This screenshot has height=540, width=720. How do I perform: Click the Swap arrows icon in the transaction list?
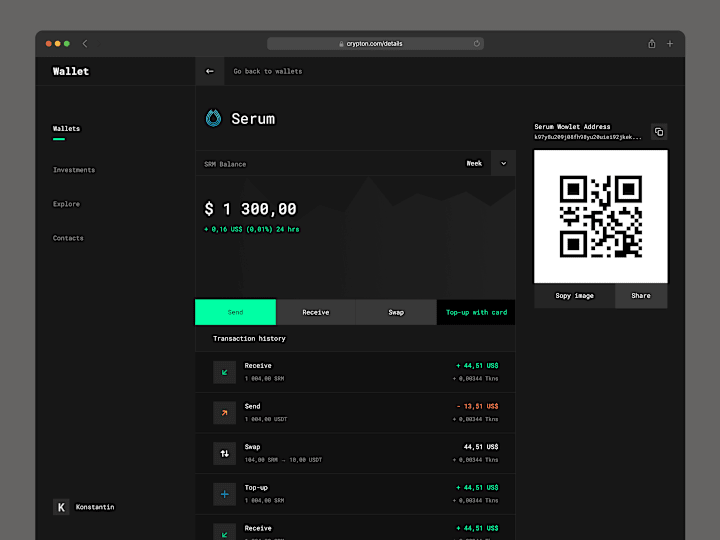click(x=225, y=454)
